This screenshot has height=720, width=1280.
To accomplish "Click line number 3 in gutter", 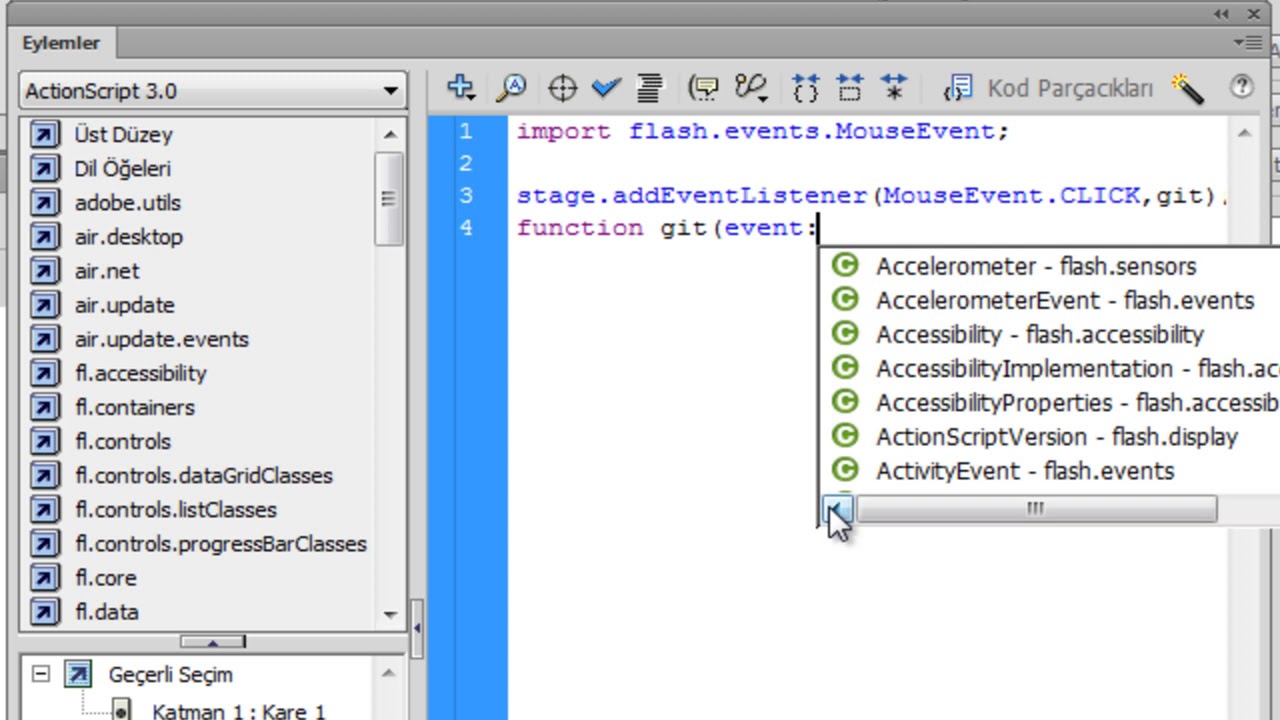I will pos(466,195).
